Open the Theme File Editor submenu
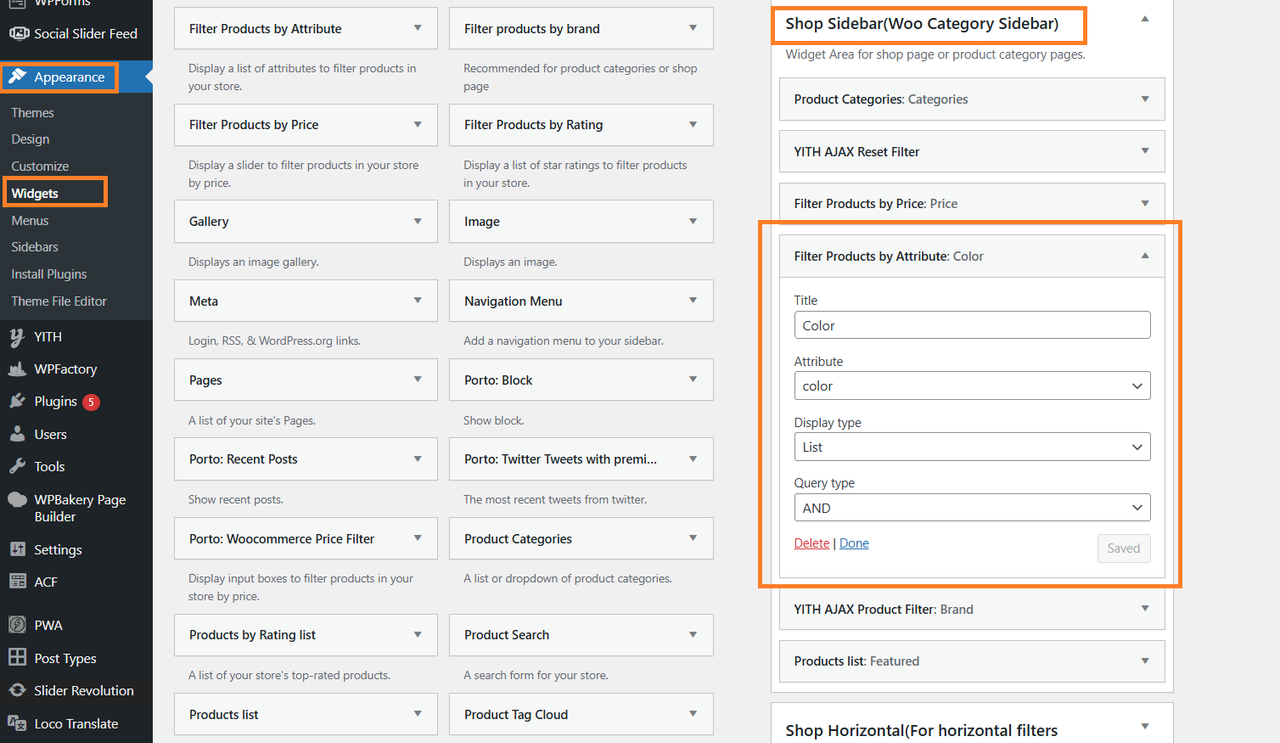Viewport: 1280px width, 743px height. (x=59, y=301)
